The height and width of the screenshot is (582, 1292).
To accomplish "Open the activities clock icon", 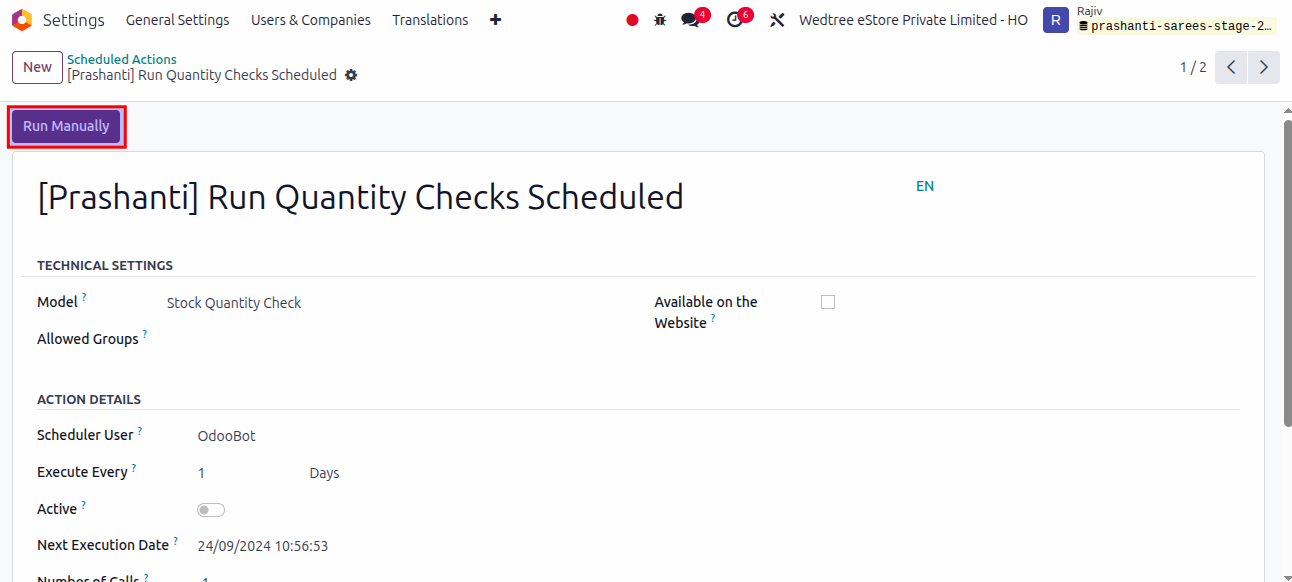I will (735, 20).
